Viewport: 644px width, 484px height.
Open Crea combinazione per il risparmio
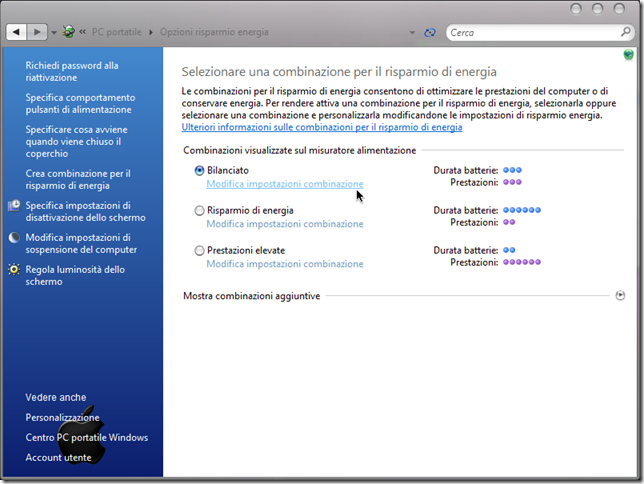click(78, 180)
